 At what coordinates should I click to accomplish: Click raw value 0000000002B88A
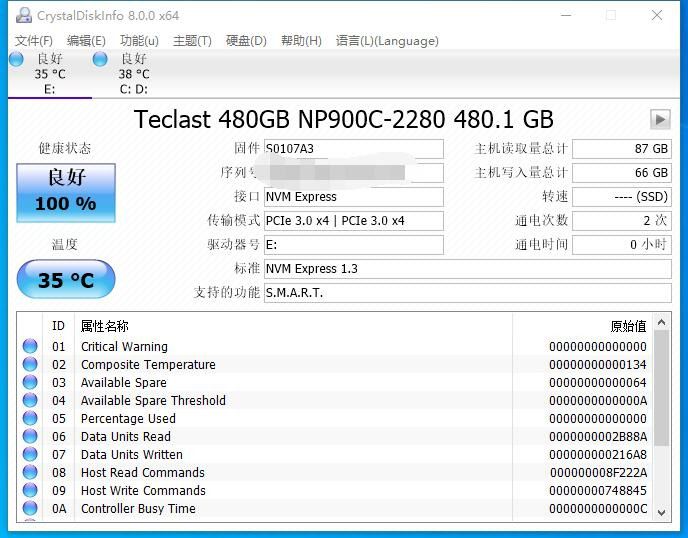[x=598, y=437]
